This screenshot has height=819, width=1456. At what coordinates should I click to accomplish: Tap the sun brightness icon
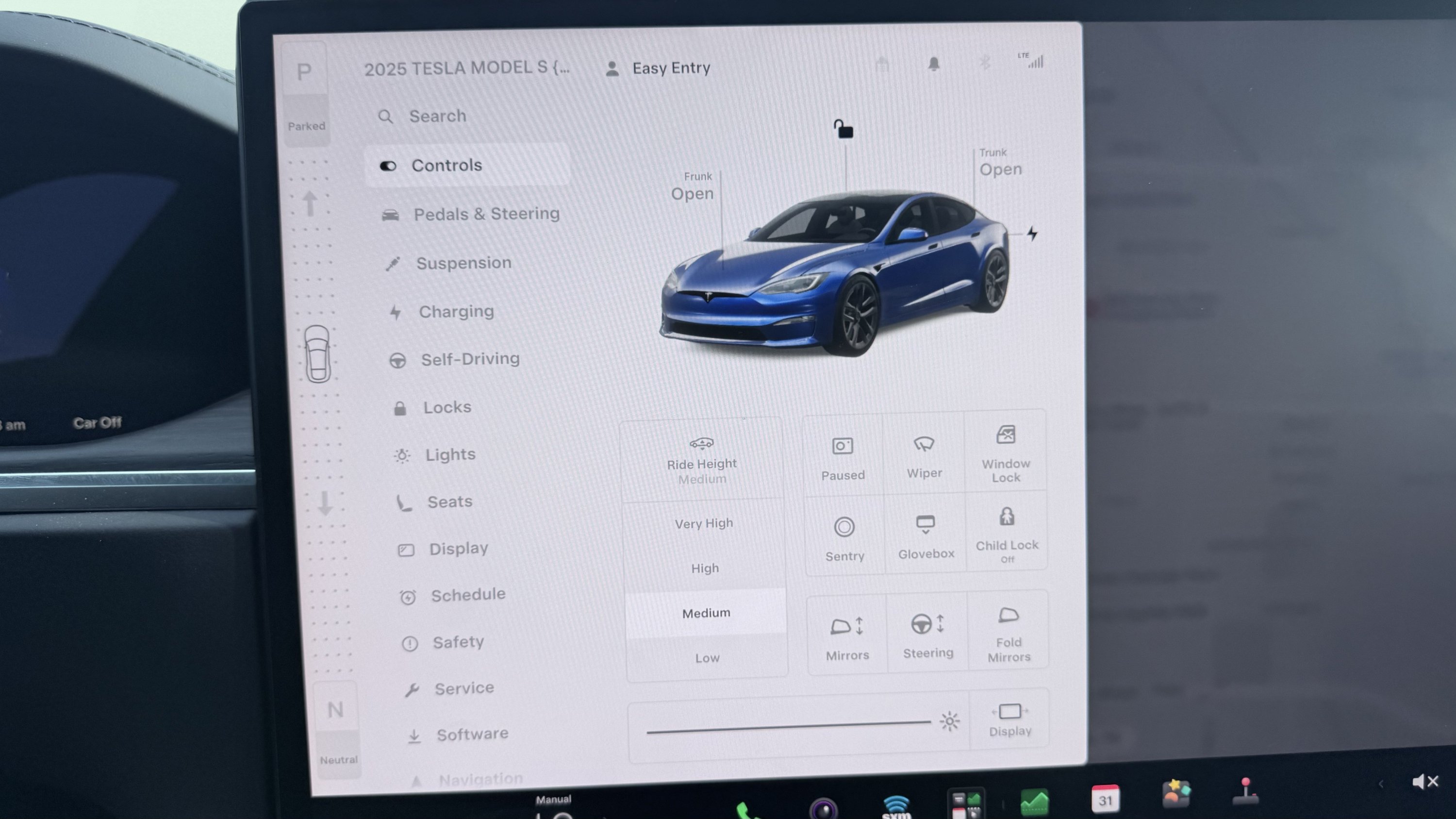[x=950, y=722]
